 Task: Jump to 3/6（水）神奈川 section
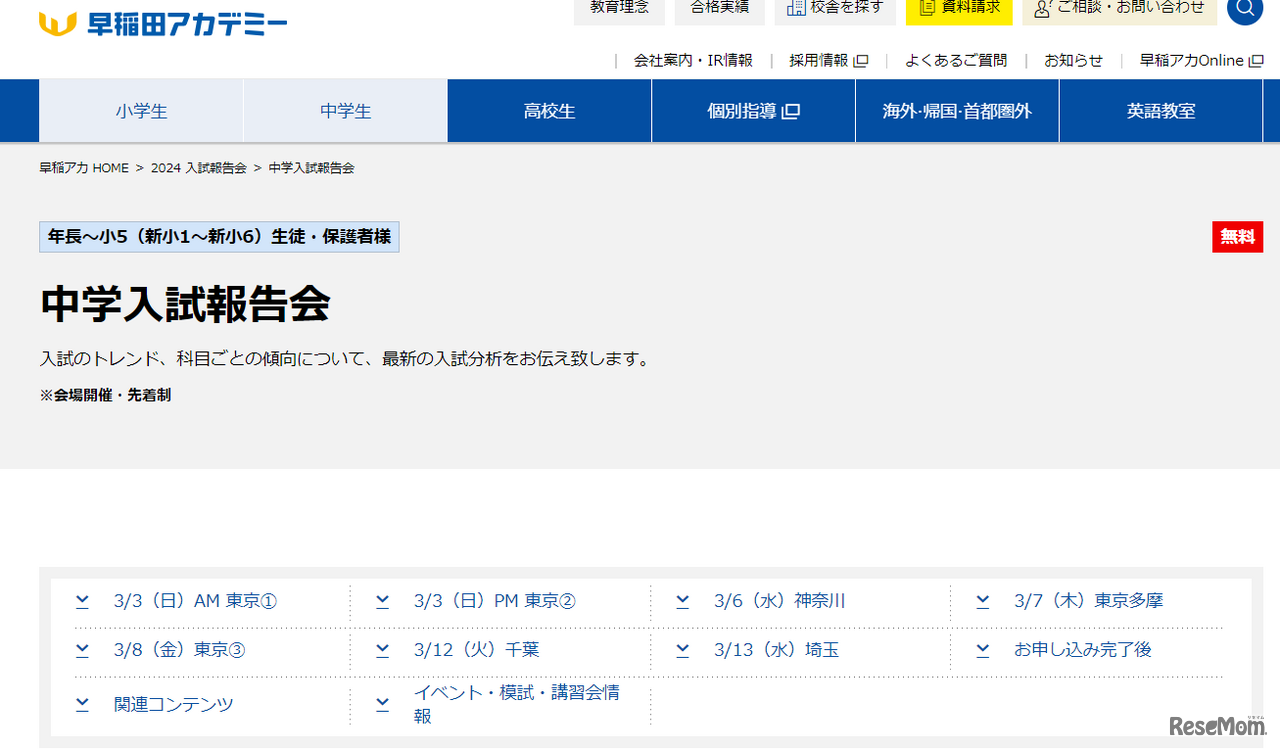click(x=780, y=601)
